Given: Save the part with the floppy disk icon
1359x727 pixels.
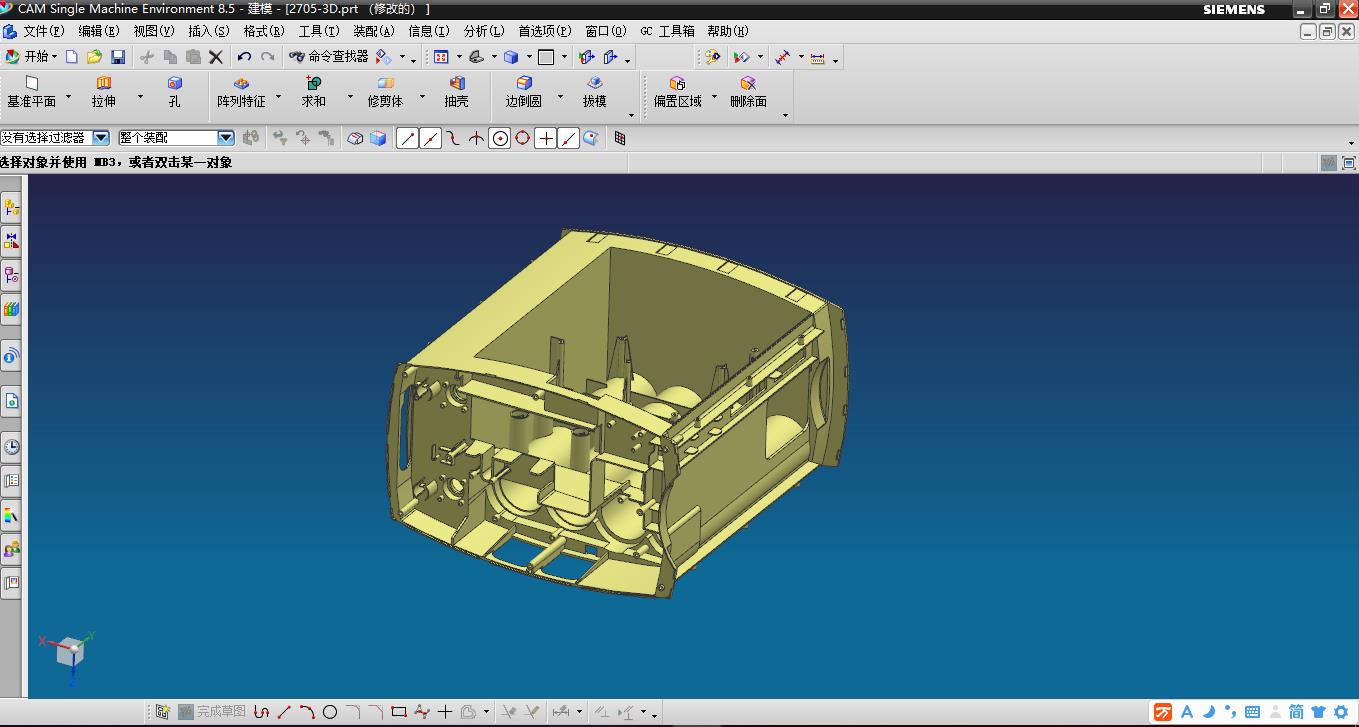Looking at the screenshot, I should click(x=118, y=57).
